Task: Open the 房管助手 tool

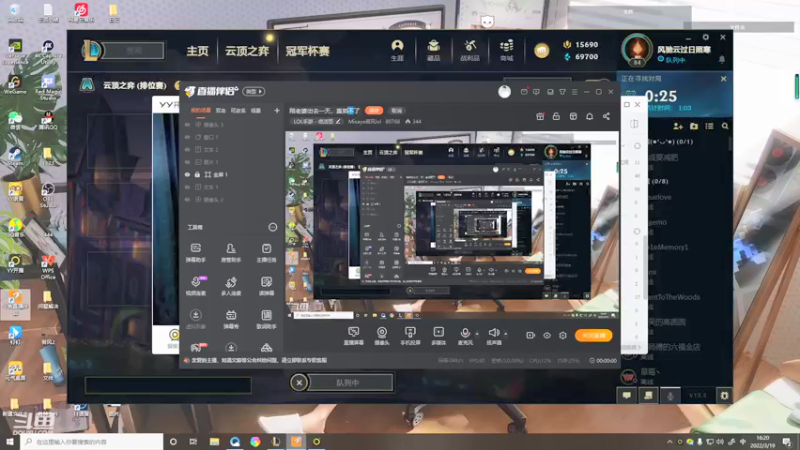Action: click(231, 253)
